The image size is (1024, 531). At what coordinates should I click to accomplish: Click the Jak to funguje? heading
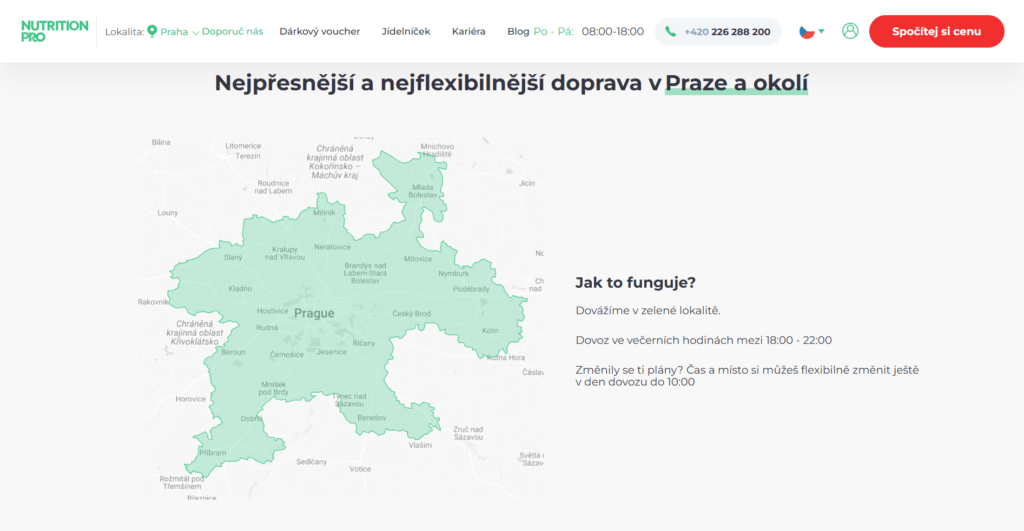(x=635, y=283)
